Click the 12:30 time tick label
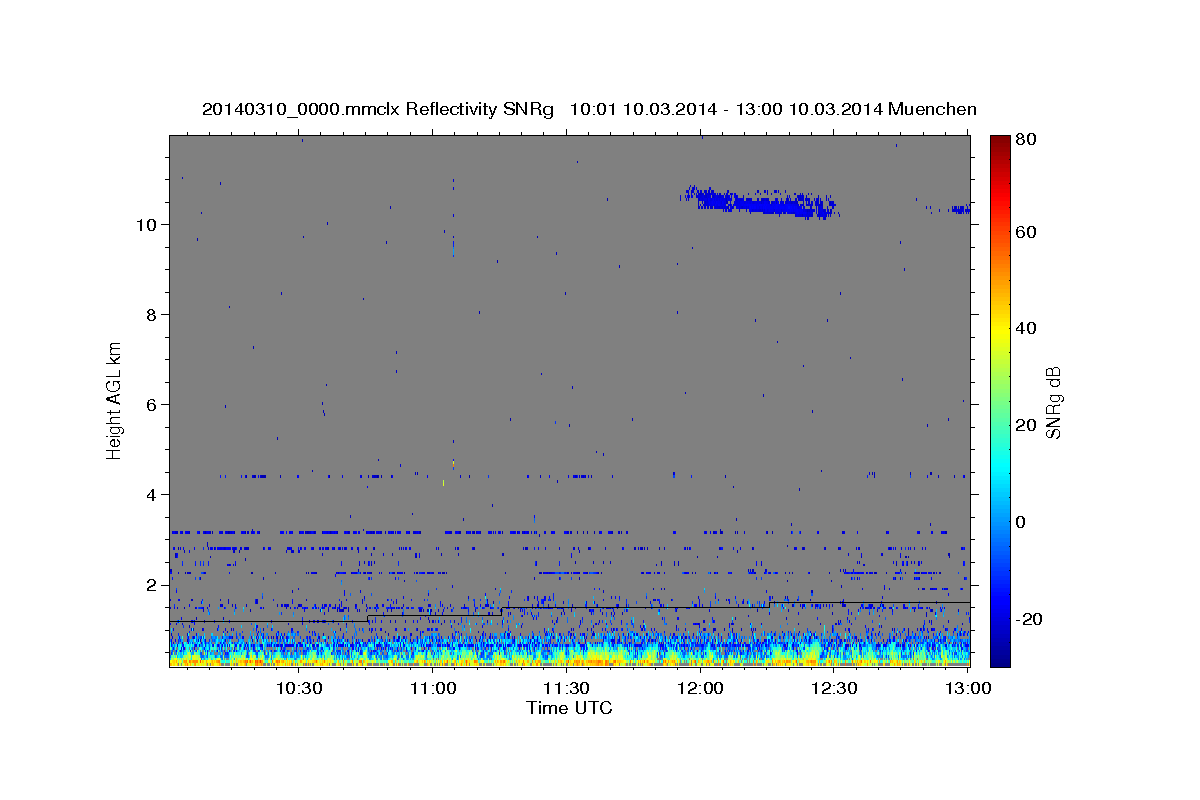 [x=834, y=688]
